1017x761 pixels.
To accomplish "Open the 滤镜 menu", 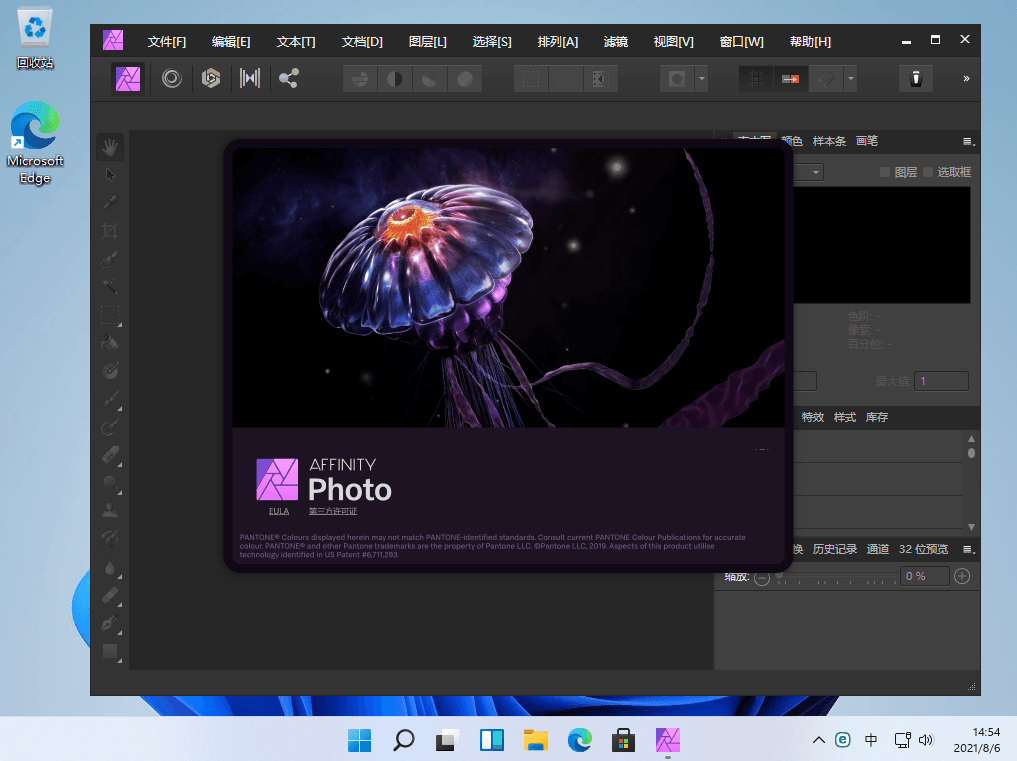I will coord(616,42).
